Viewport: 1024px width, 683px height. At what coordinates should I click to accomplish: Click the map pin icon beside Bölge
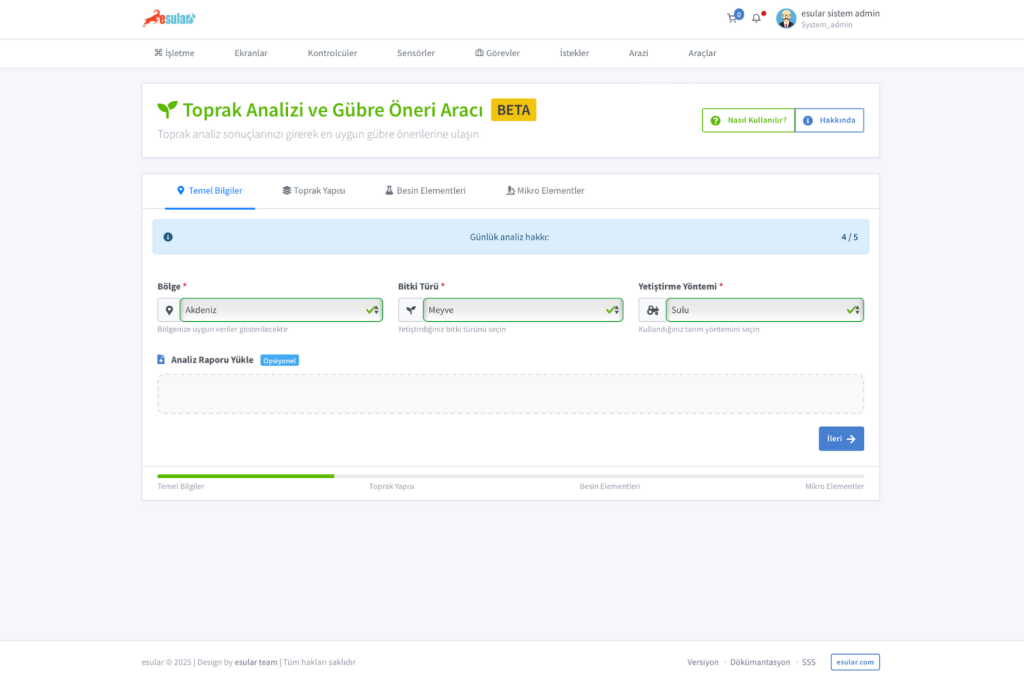tap(169, 310)
